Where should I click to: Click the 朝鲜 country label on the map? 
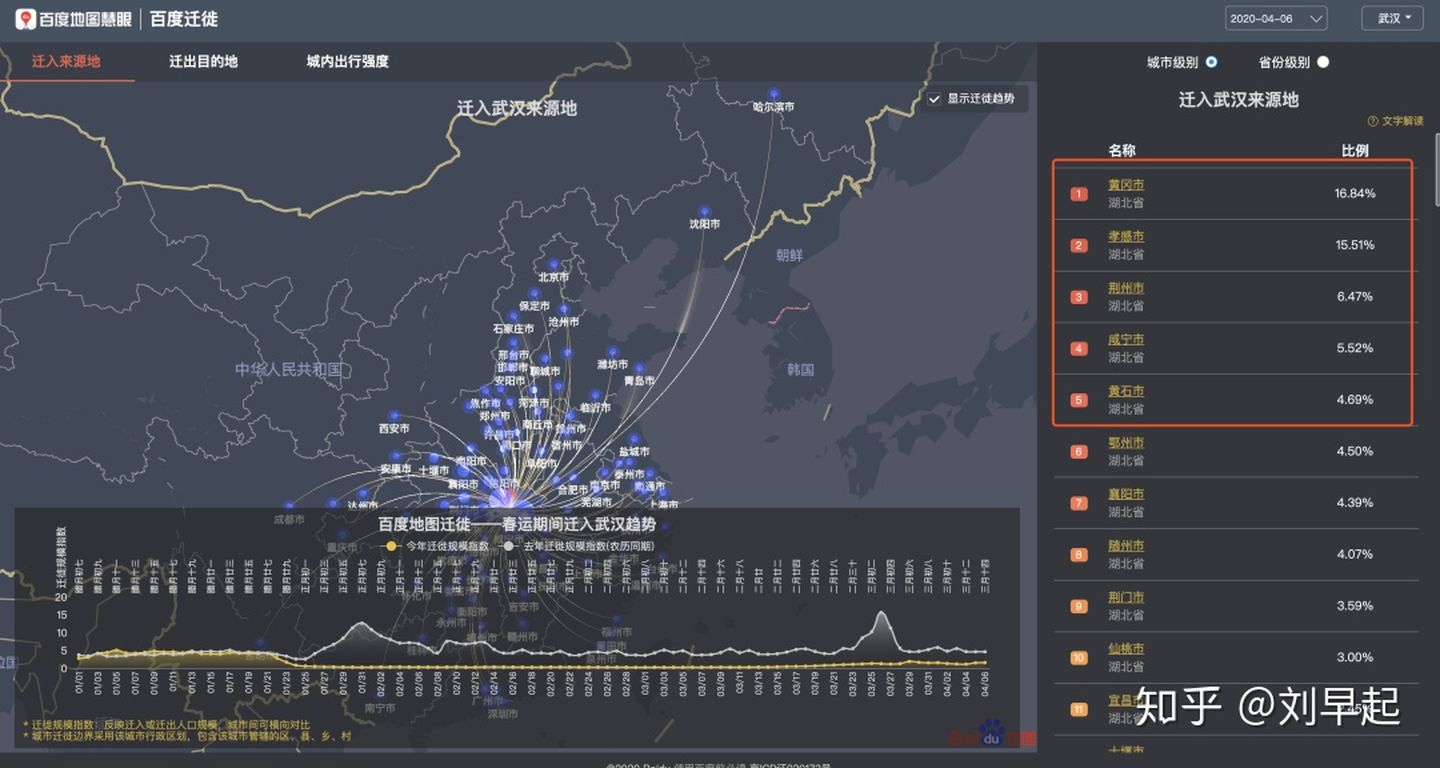[x=789, y=255]
